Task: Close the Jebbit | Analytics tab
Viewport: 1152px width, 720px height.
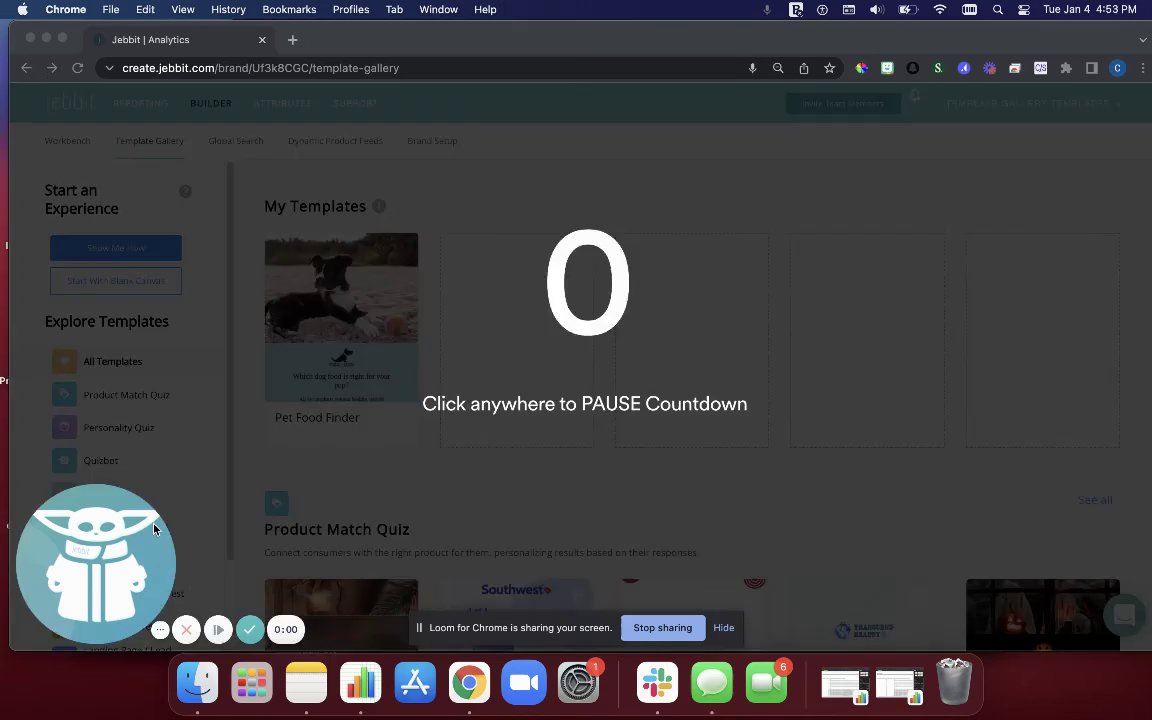Action: [x=262, y=40]
